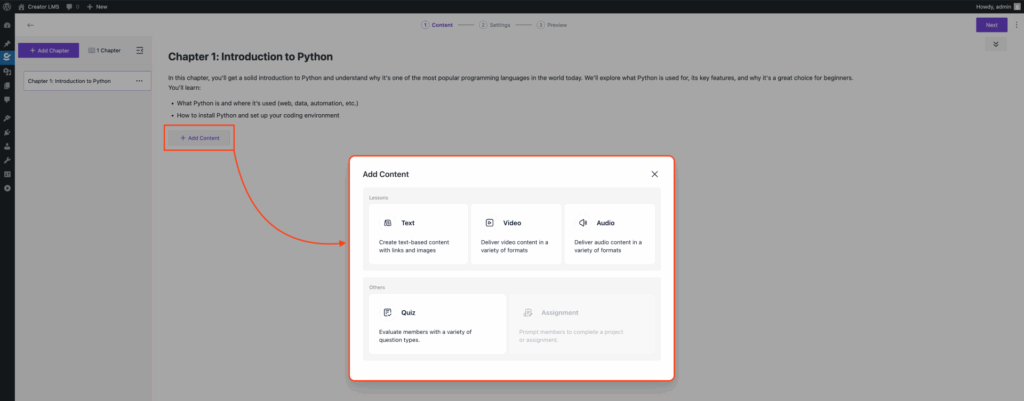Select the Quiz content icon

click(388, 313)
